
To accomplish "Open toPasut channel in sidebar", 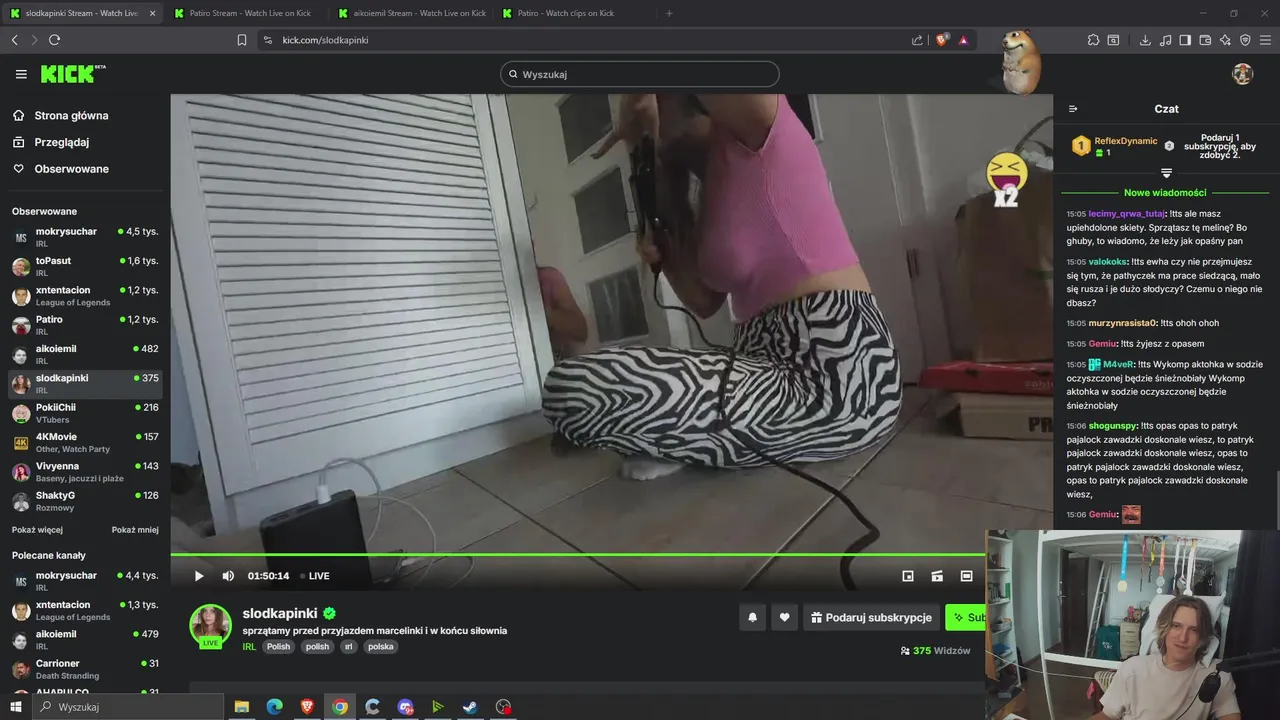I will (85, 266).
